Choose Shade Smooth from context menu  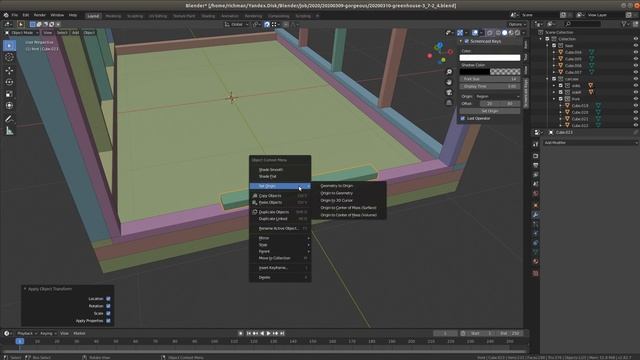pos(280,170)
